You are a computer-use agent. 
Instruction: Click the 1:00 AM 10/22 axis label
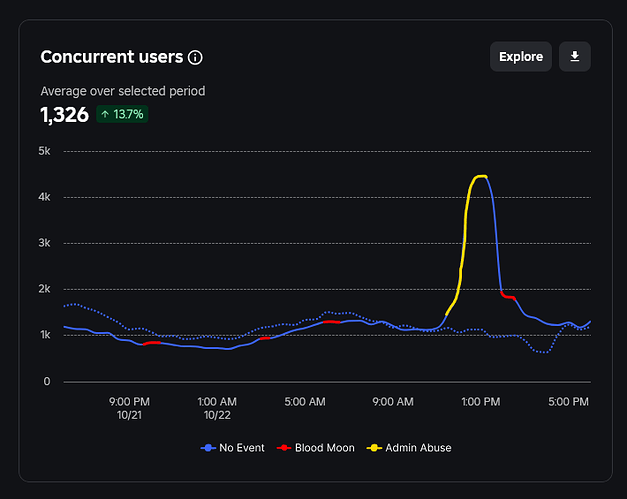pos(217,408)
